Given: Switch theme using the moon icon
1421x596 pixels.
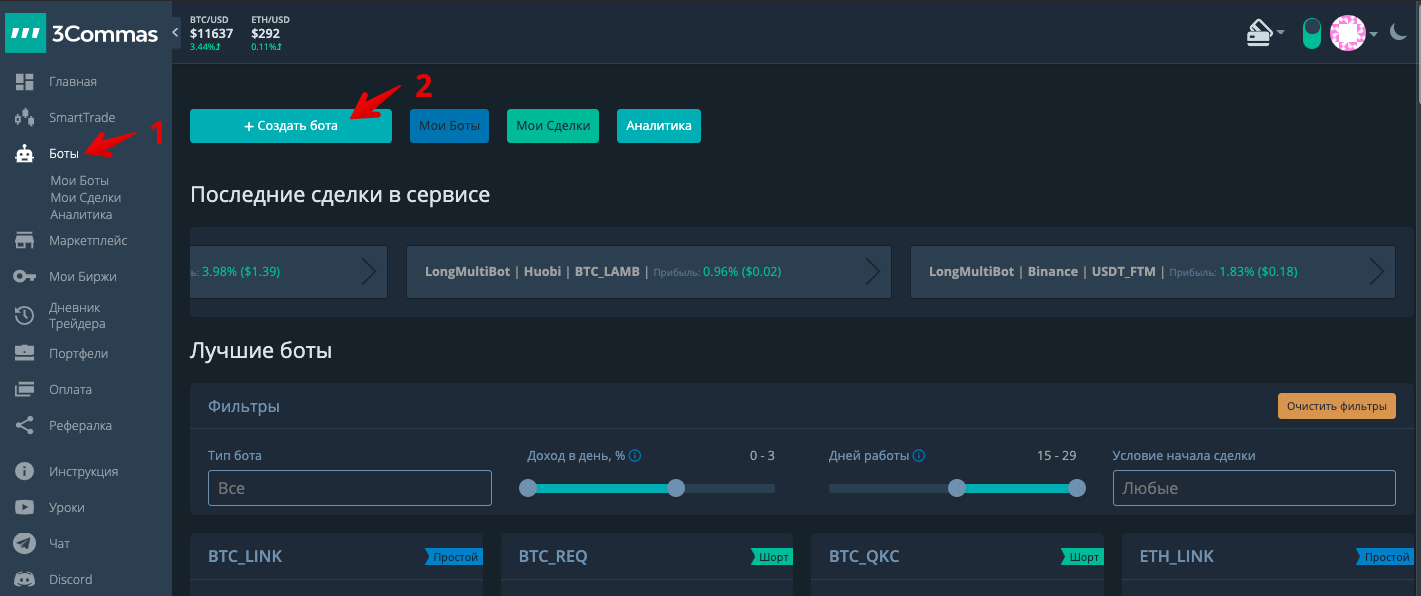Looking at the screenshot, I should coord(1398,33).
